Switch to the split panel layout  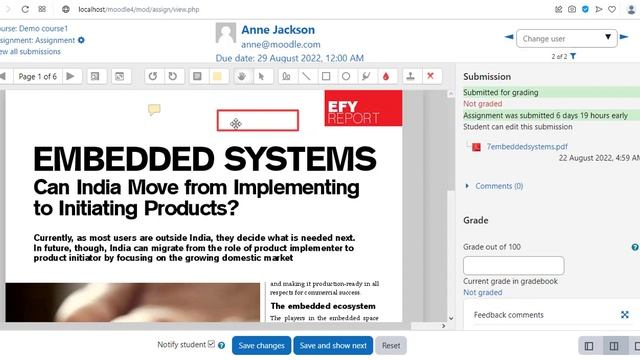click(614, 346)
